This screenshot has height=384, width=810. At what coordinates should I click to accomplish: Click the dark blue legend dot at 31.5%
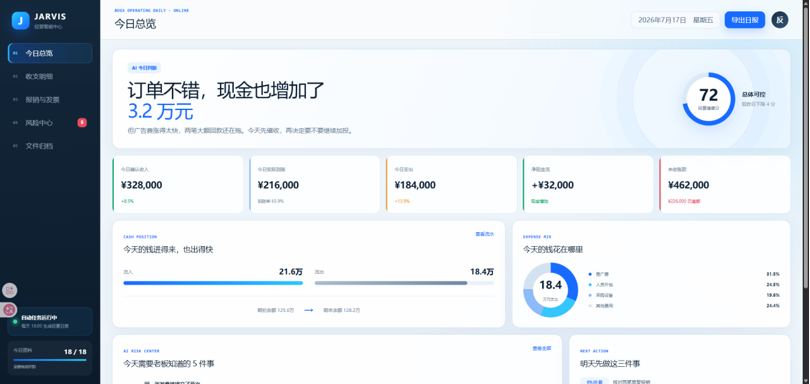point(590,274)
